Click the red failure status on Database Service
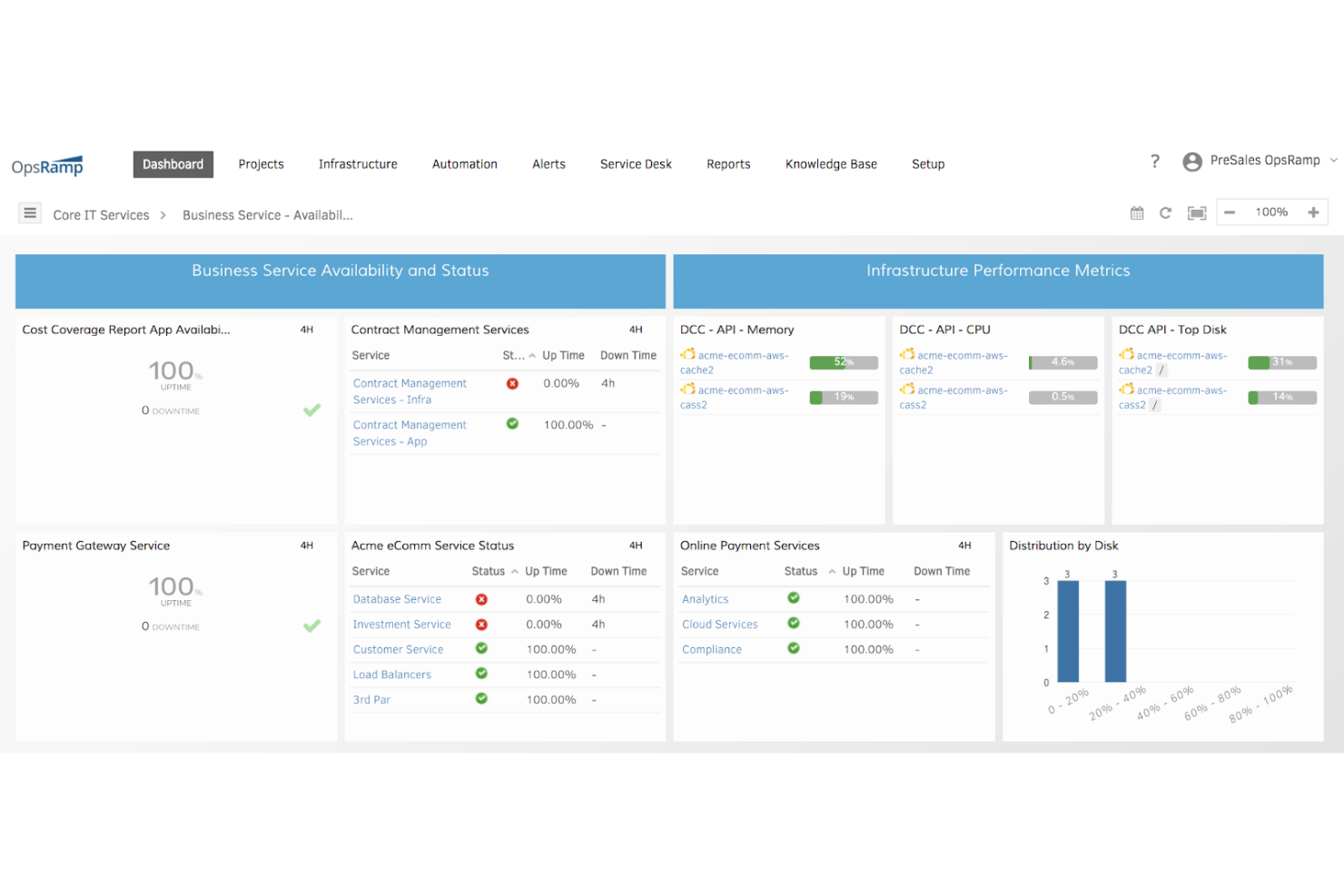Image resolution: width=1344 pixels, height=896 pixels. coord(481,599)
